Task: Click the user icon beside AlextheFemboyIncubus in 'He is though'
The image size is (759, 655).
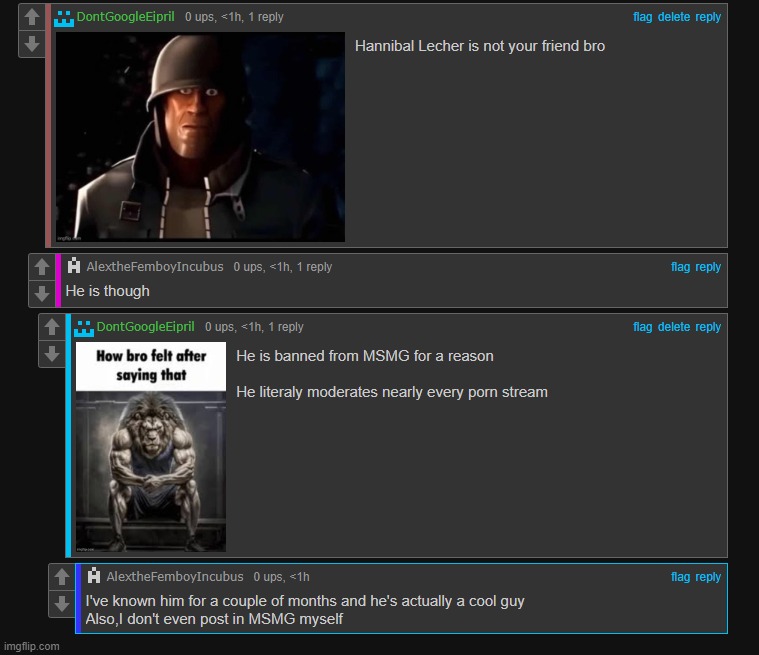Action: [x=74, y=266]
